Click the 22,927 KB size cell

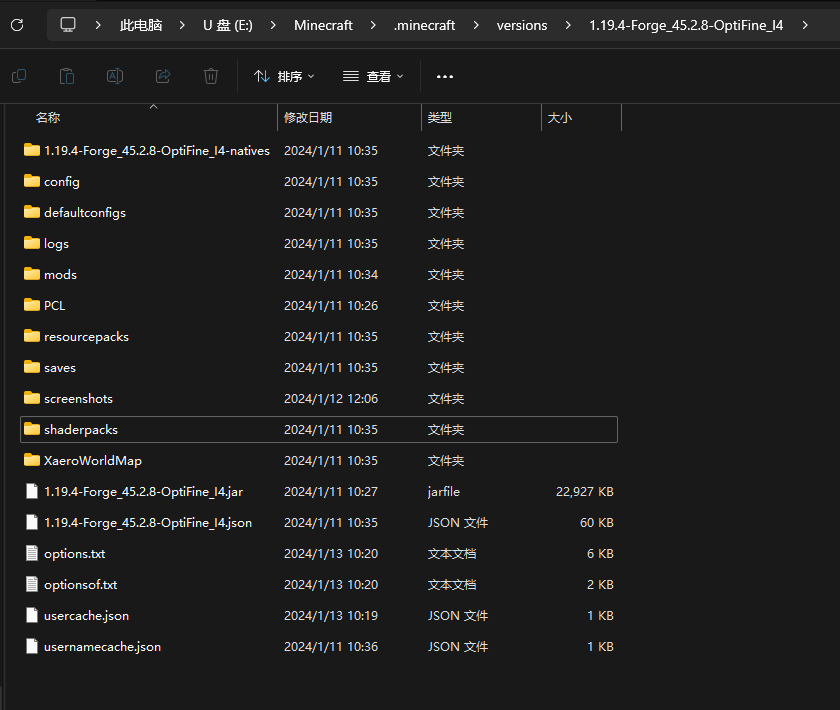pos(584,491)
